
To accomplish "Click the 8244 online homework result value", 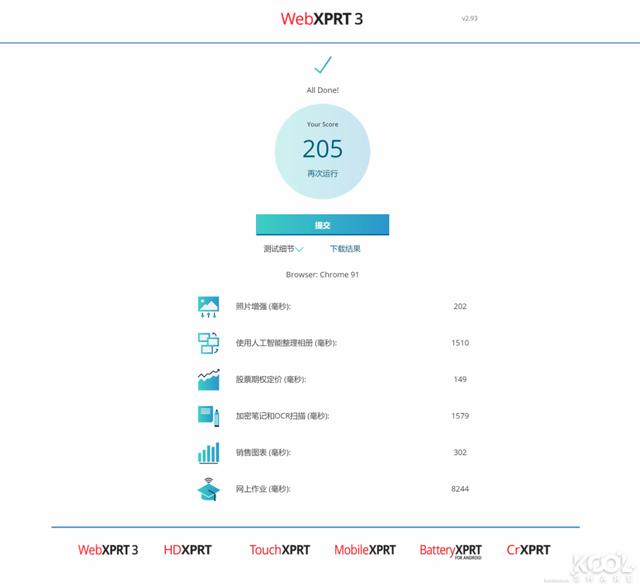I will click(460, 489).
